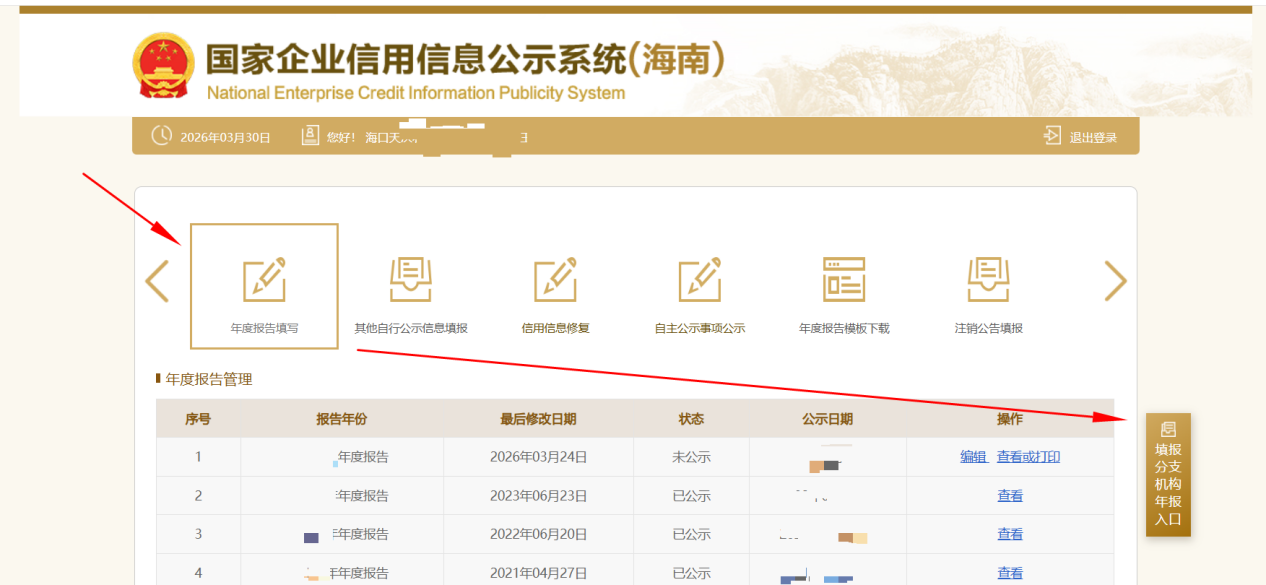Open 查看 for the 2021年04月27日 report
The height and width of the screenshot is (585, 1266).
pos(1010,573)
